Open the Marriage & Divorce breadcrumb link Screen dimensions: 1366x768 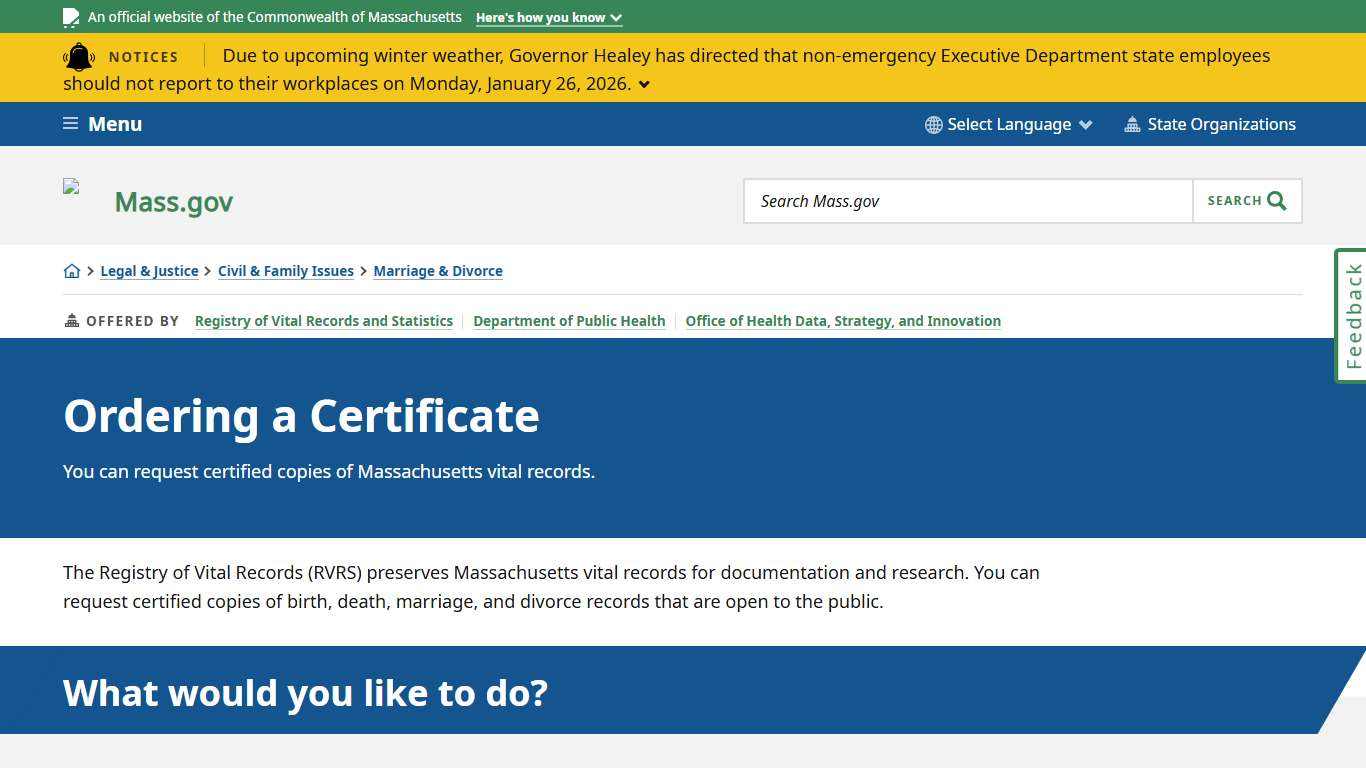438,270
